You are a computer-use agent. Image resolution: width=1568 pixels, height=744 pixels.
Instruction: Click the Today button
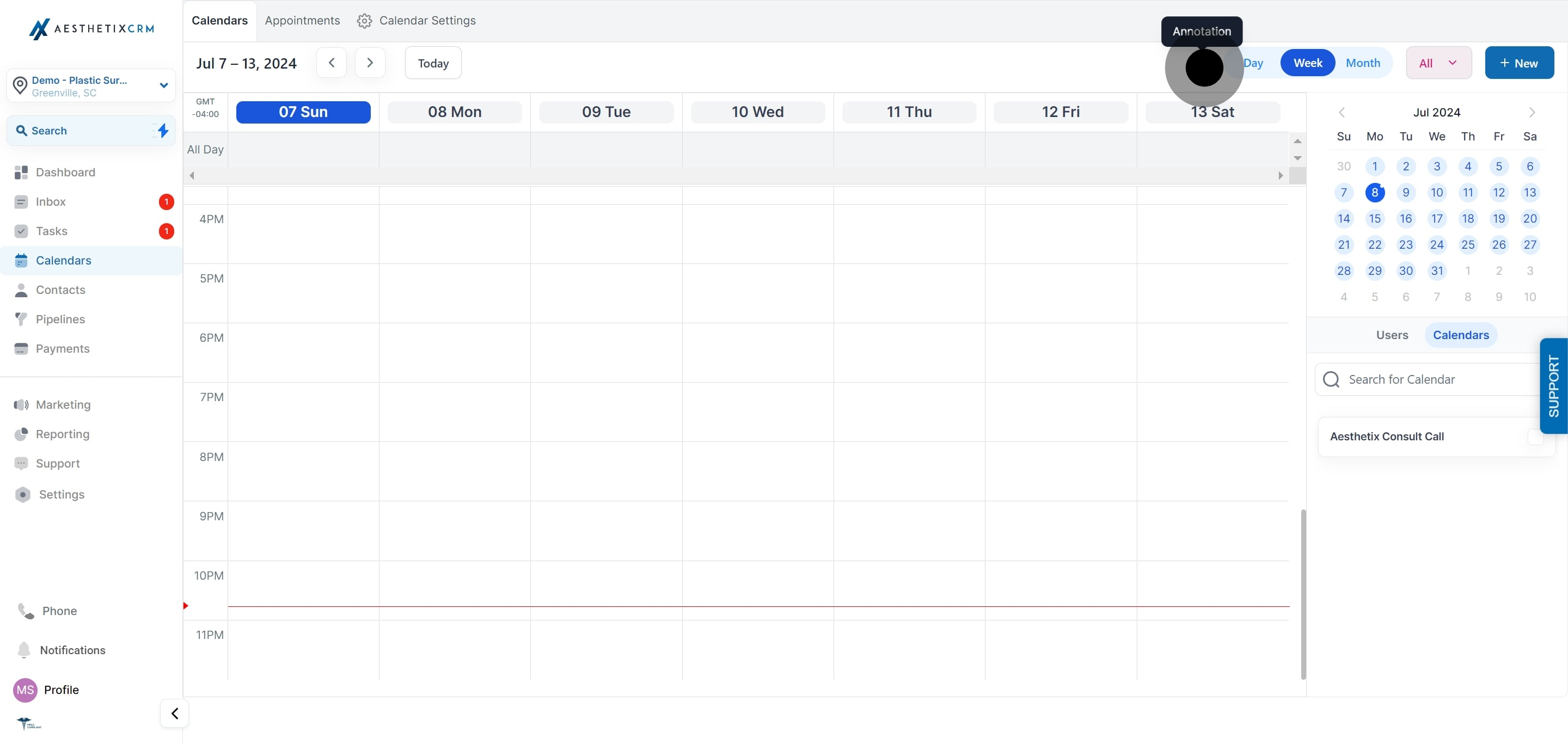(x=433, y=63)
